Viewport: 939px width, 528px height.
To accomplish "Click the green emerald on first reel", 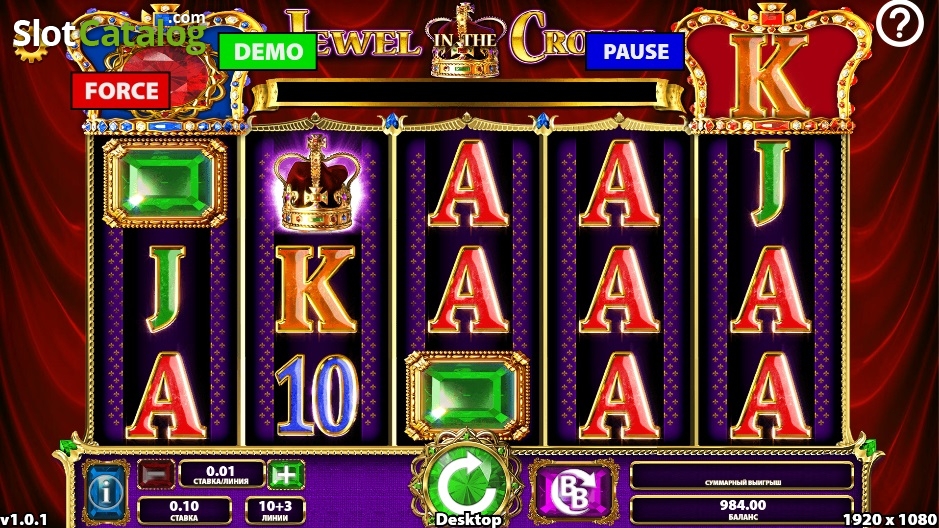I will 165,183.
